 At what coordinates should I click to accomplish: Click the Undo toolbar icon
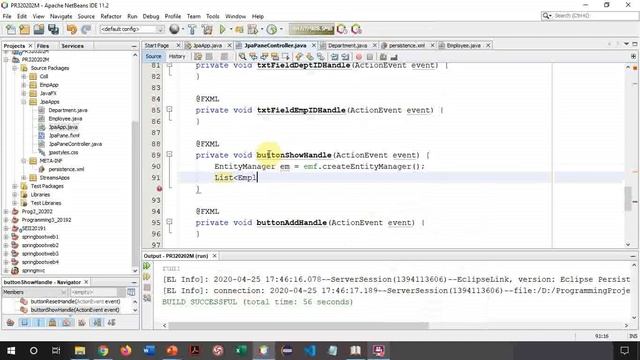tap(72, 29)
